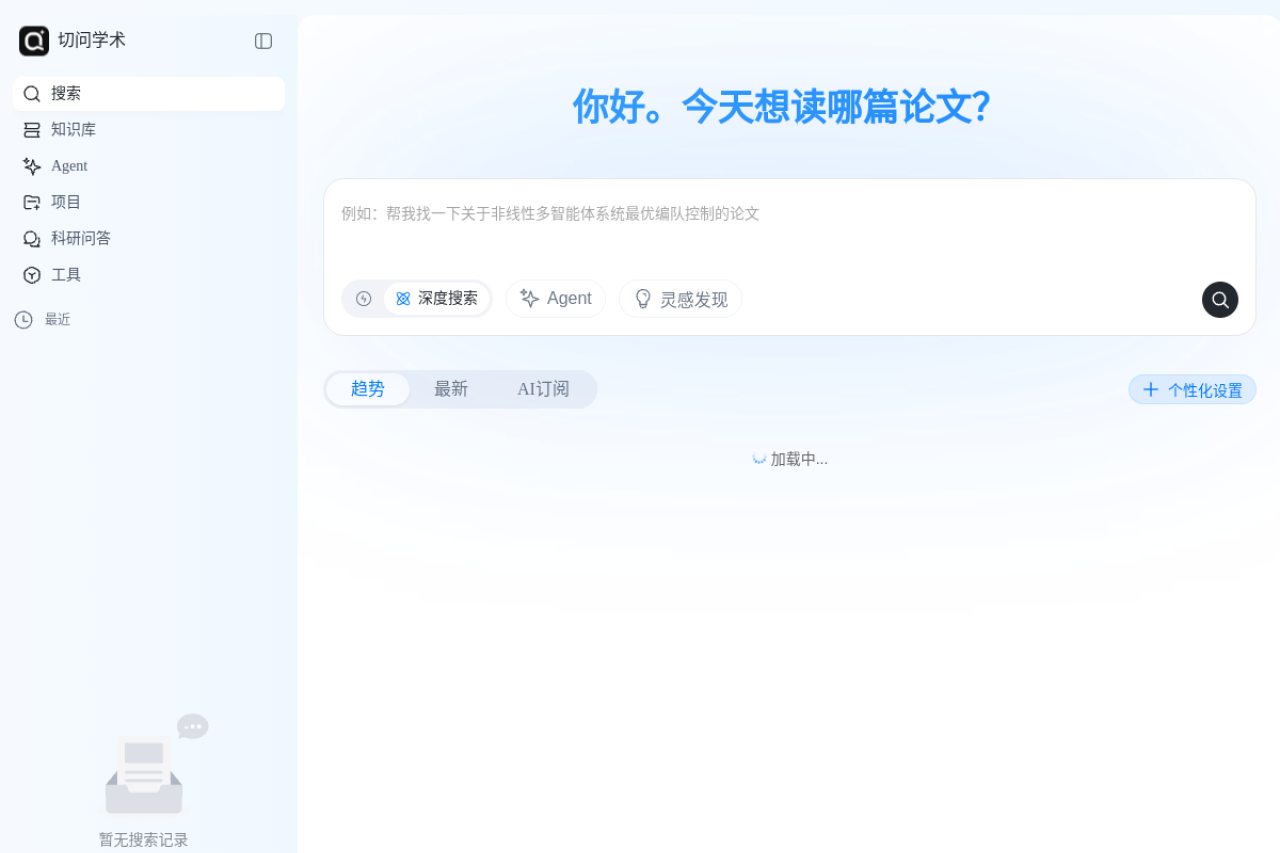
Task: Submit search with the dark magnifier button
Action: 1220,300
